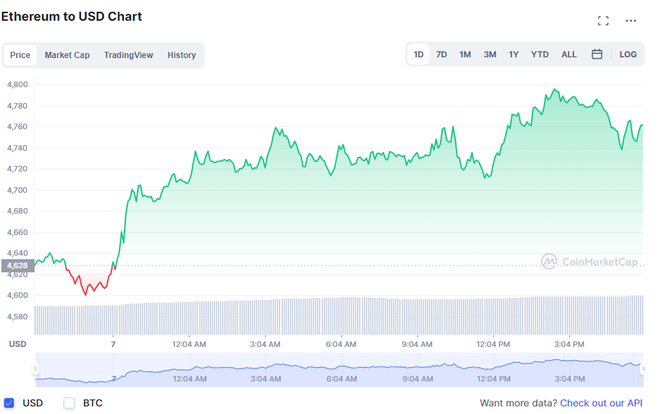Grab the right handle of range slider
Viewport: 660px width, 414px height.
pos(643,369)
